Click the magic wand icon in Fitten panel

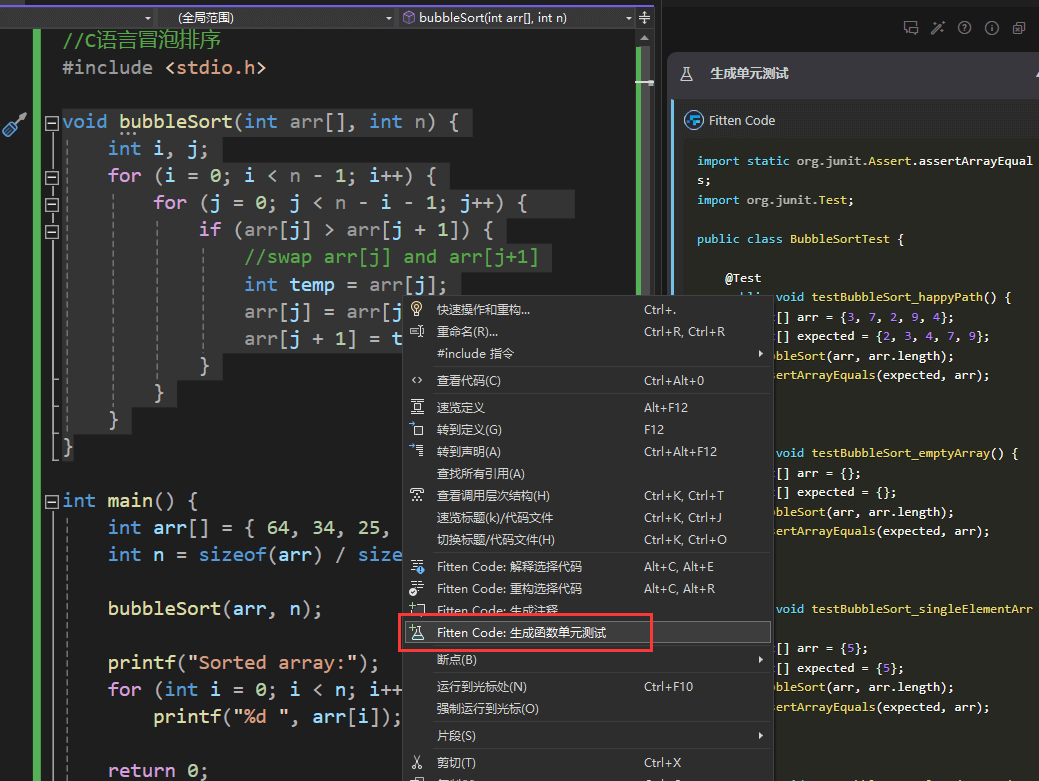click(937, 28)
